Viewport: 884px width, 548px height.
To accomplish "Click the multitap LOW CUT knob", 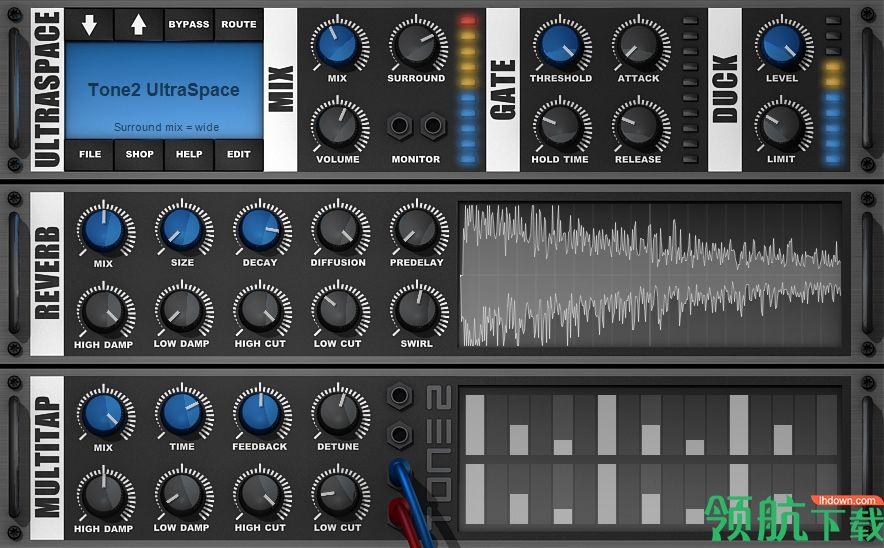I will (338, 493).
